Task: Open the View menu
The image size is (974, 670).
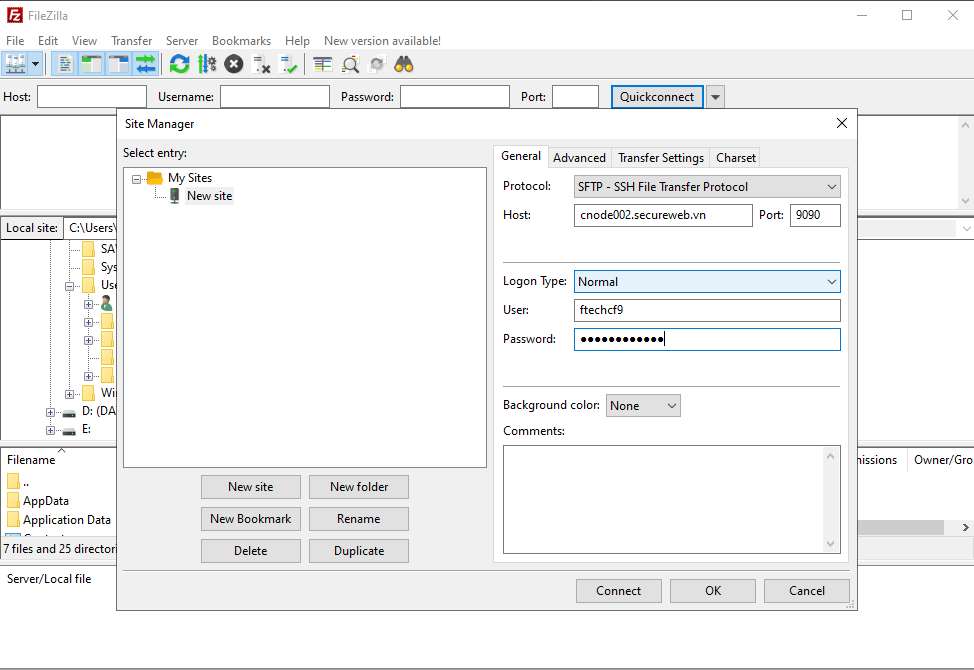Action: (x=84, y=41)
